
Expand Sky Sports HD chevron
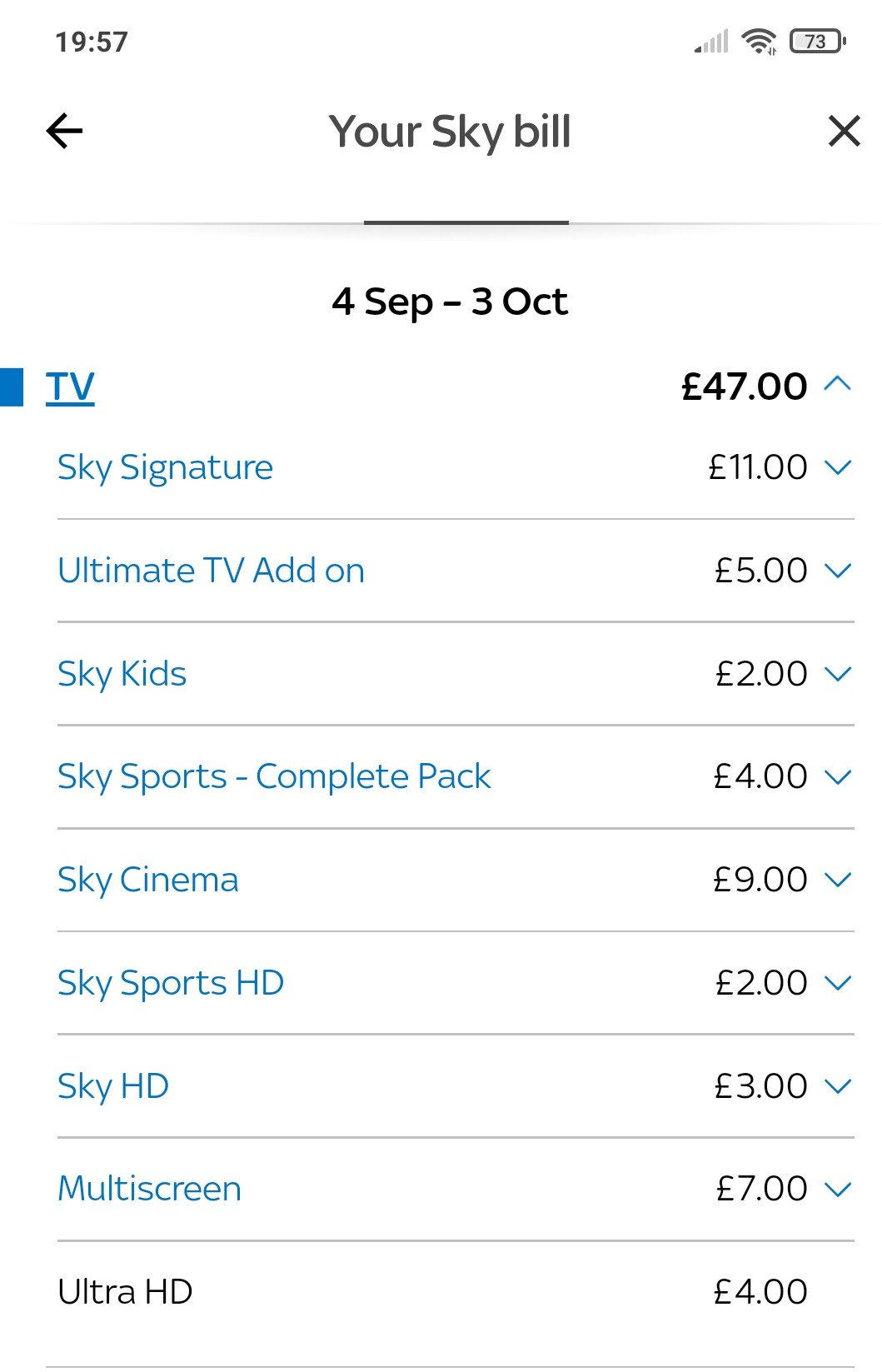(x=837, y=983)
